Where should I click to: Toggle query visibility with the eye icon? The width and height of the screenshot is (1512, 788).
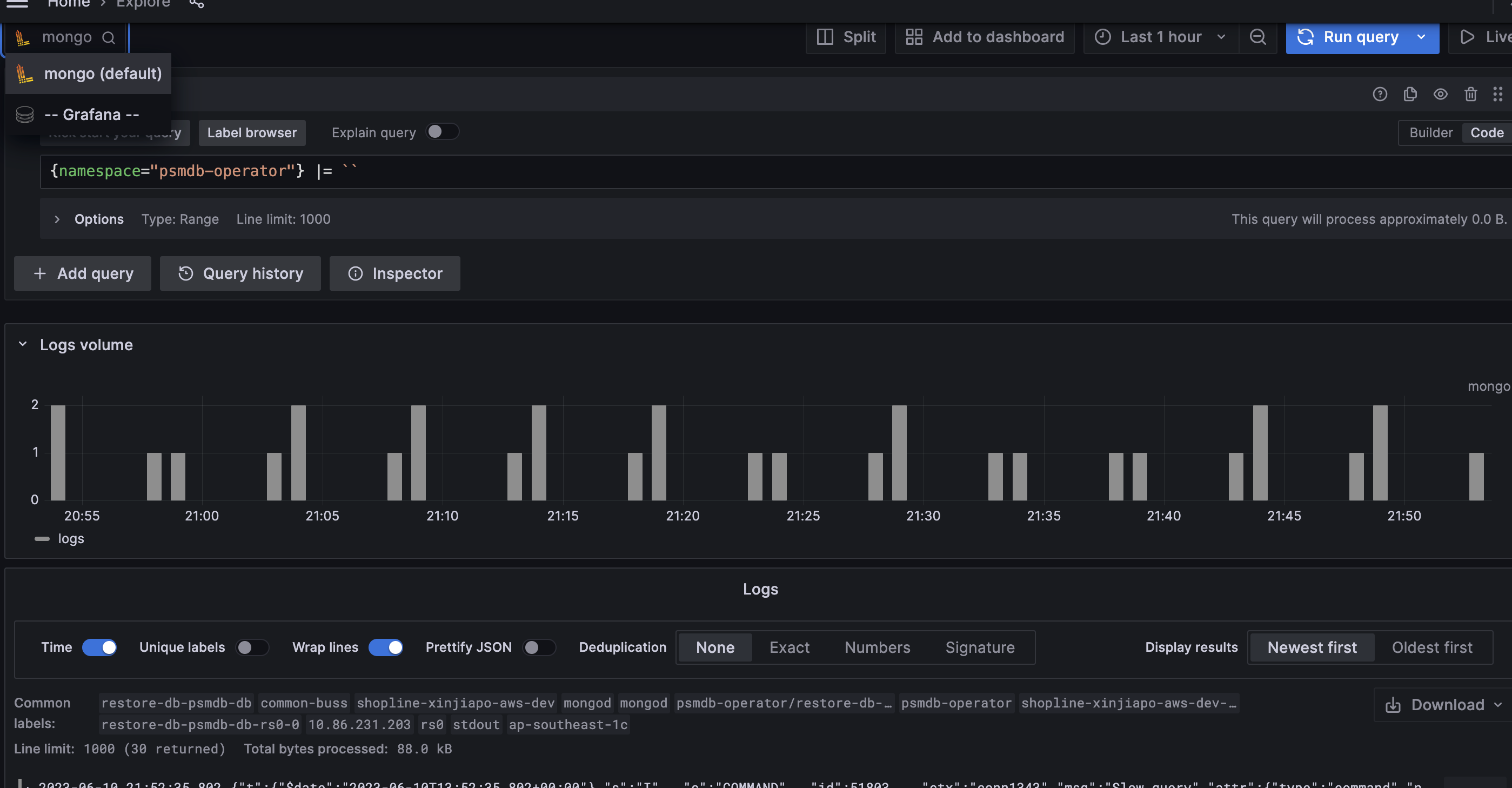(1440, 94)
